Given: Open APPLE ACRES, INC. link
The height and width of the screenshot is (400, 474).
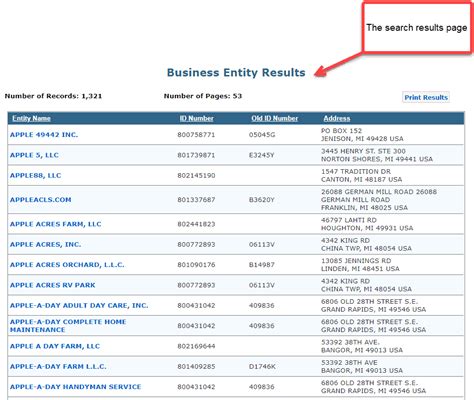Looking at the screenshot, I should [45, 244].
